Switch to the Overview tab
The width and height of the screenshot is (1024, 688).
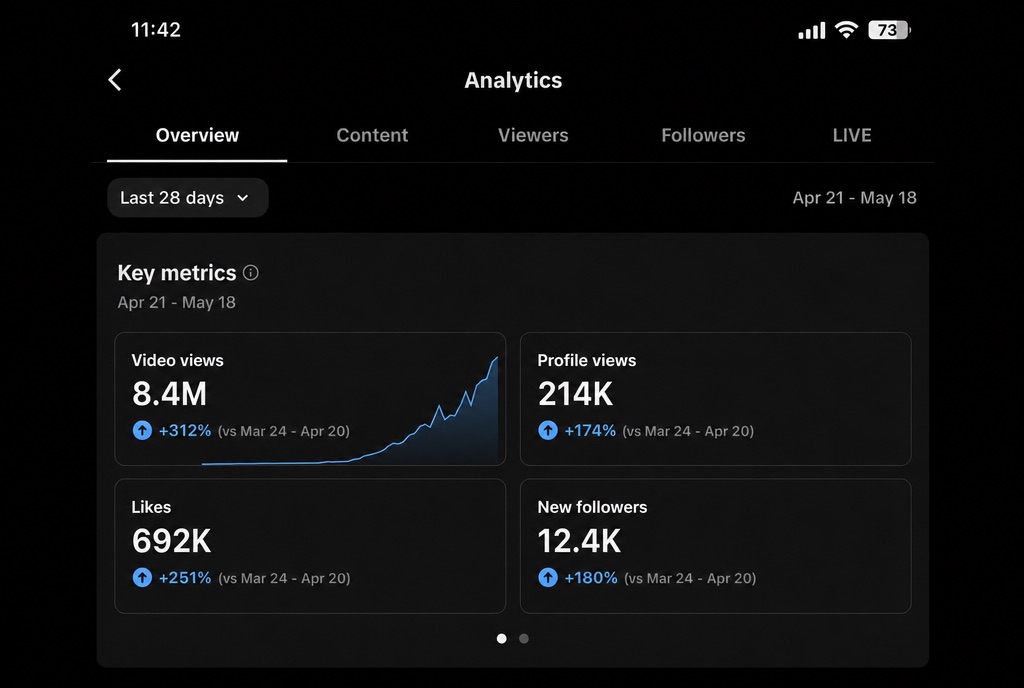coord(197,135)
